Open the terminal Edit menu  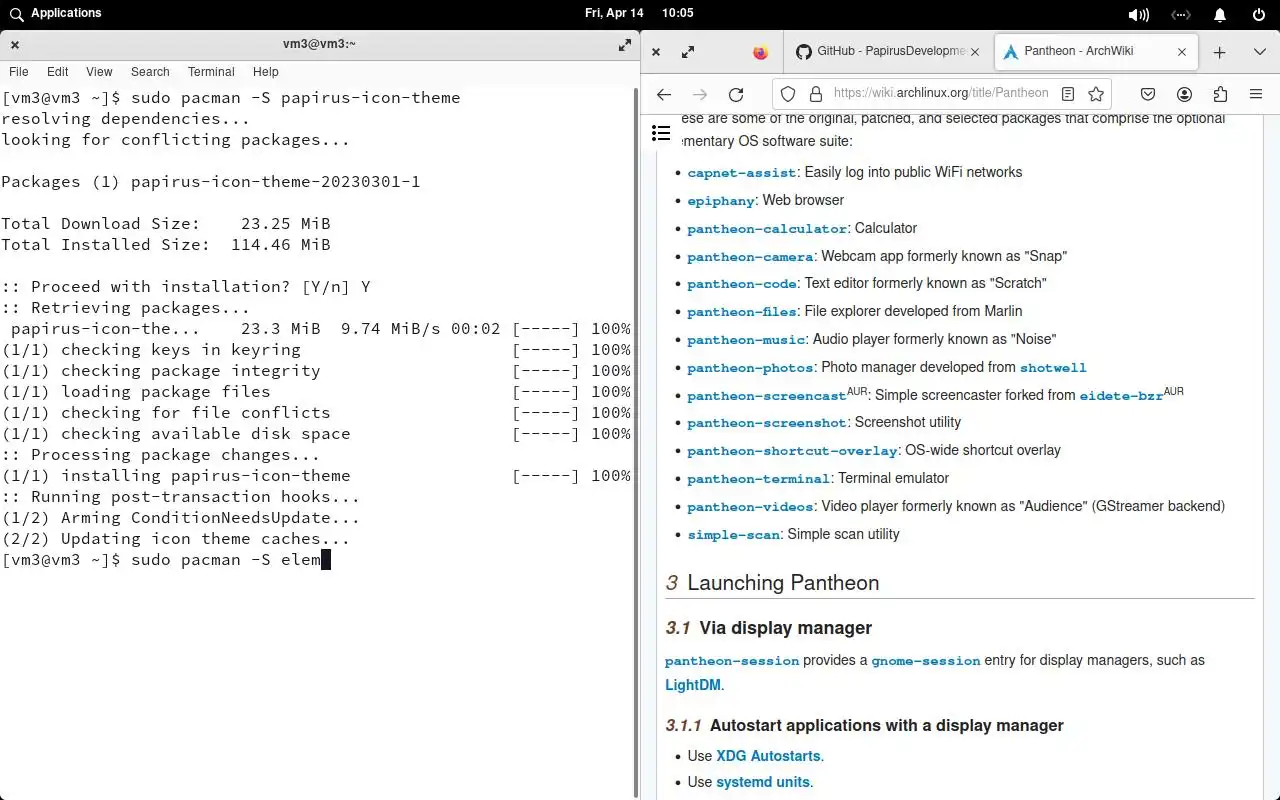[x=58, y=72]
